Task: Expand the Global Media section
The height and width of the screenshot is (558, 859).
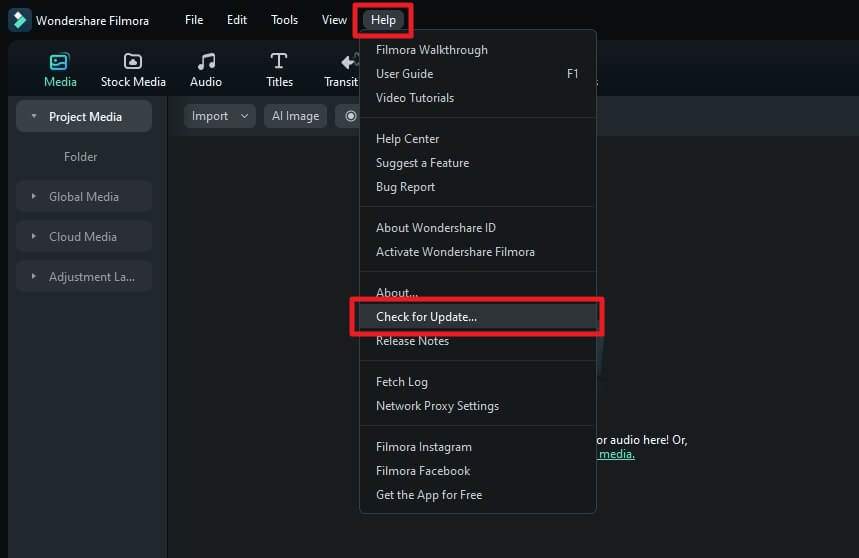Action: [34, 196]
